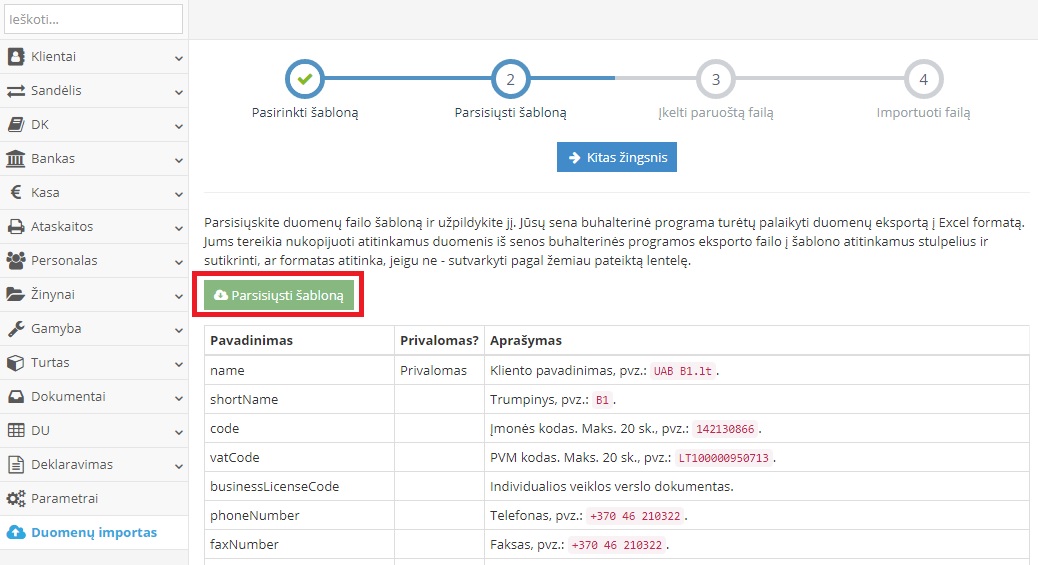The width and height of the screenshot is (1038, 565).
Task: Click the DK book icon
Action: click(x=16, y=125)
